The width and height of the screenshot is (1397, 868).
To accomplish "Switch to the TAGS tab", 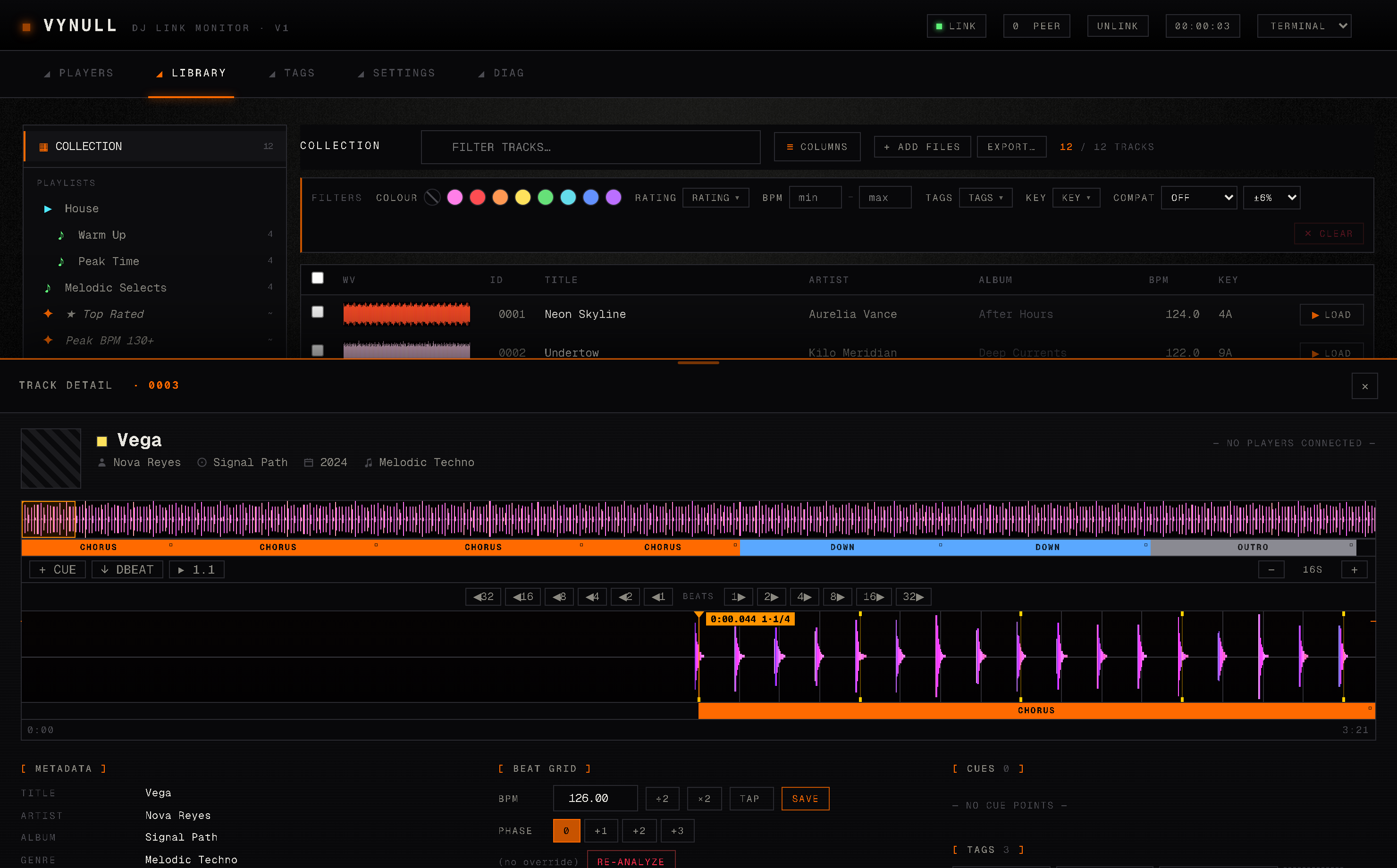I will tap(292, 74).
